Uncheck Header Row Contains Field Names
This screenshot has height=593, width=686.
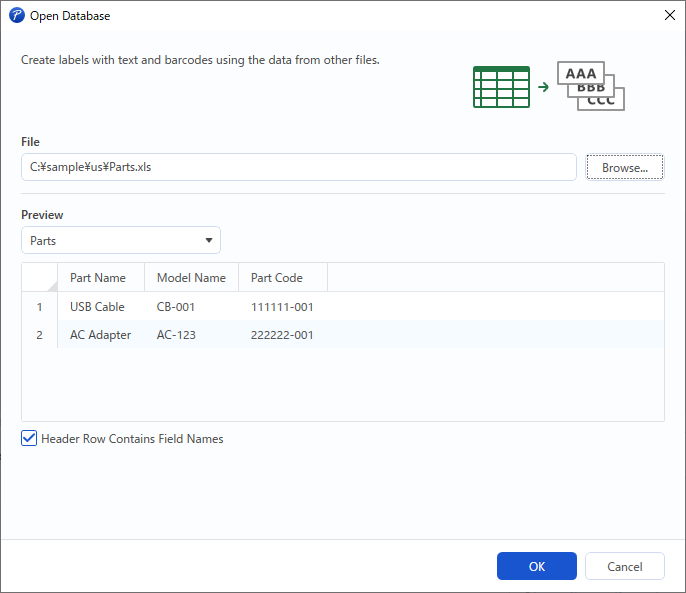30,439
